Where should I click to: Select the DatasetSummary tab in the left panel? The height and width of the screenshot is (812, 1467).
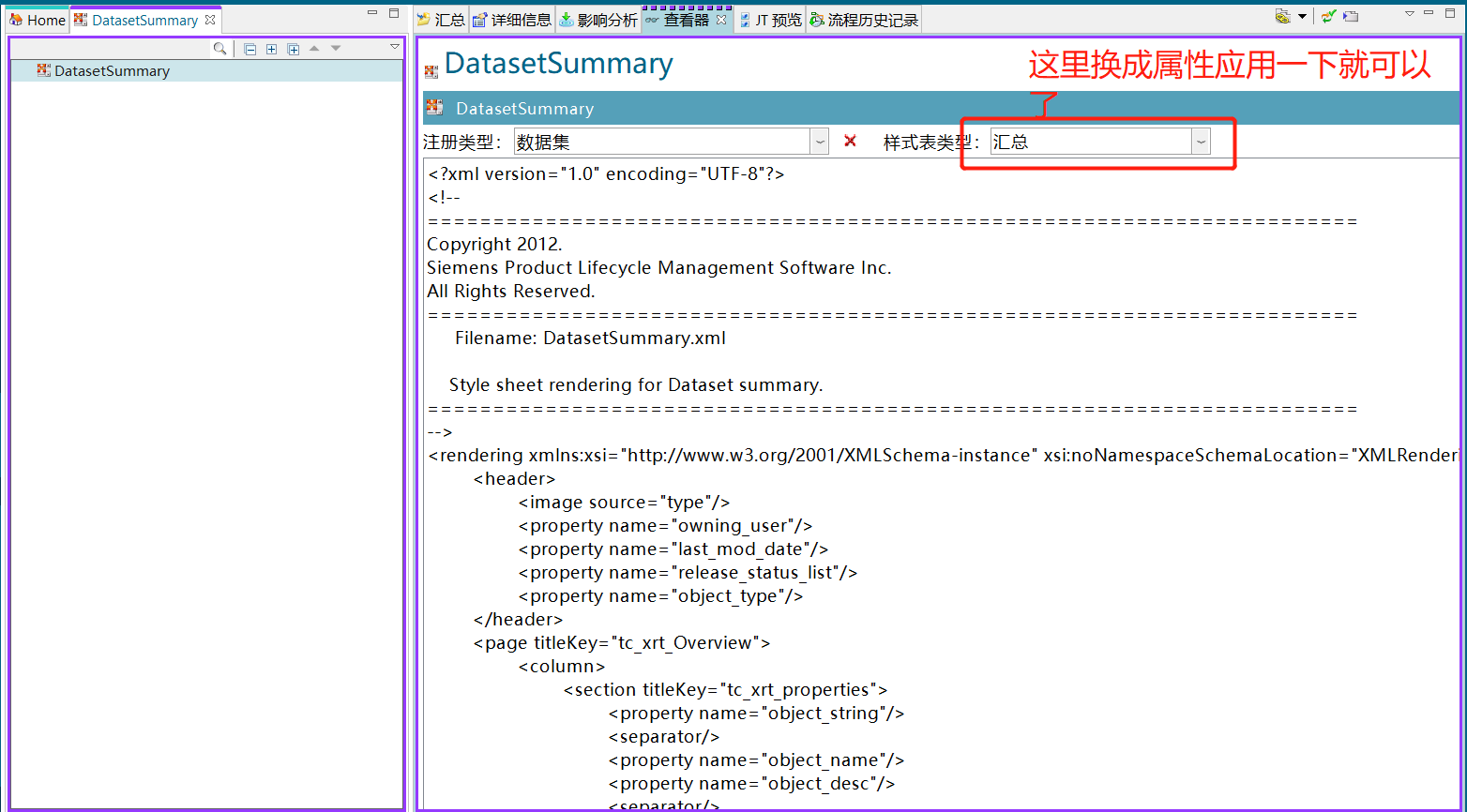click(144, 20)
